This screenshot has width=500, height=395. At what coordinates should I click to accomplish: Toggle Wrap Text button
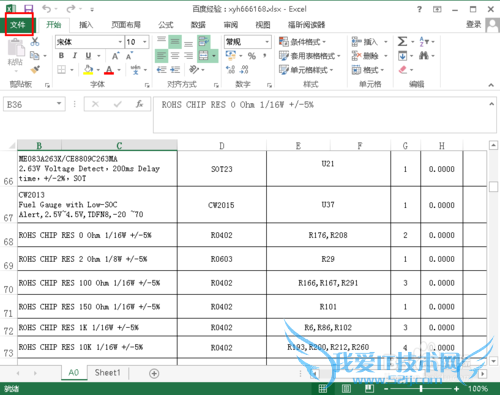(203, 42)
